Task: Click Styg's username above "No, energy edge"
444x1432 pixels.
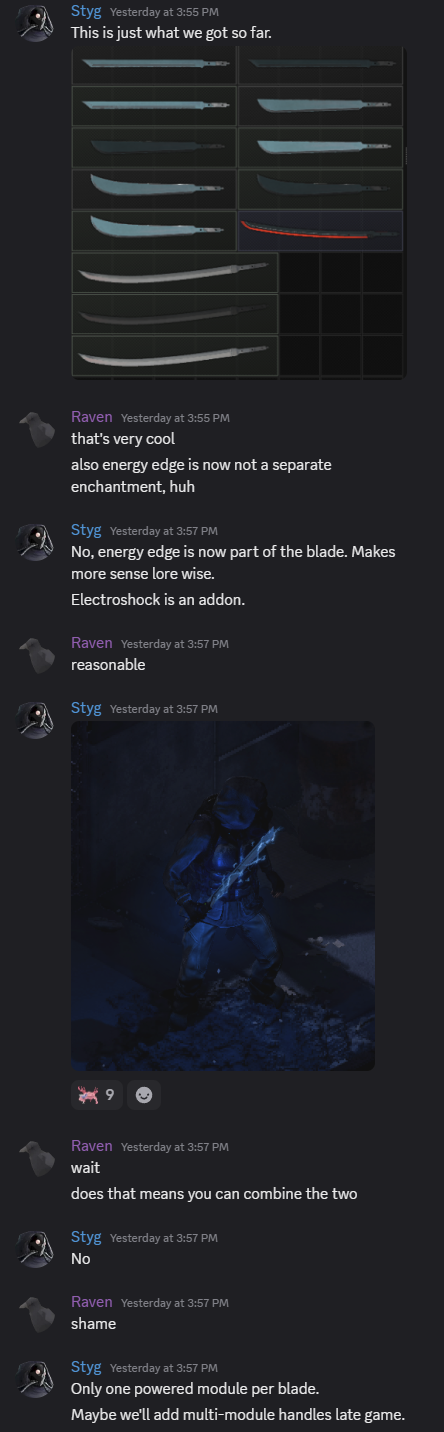Action: (86, 530)
